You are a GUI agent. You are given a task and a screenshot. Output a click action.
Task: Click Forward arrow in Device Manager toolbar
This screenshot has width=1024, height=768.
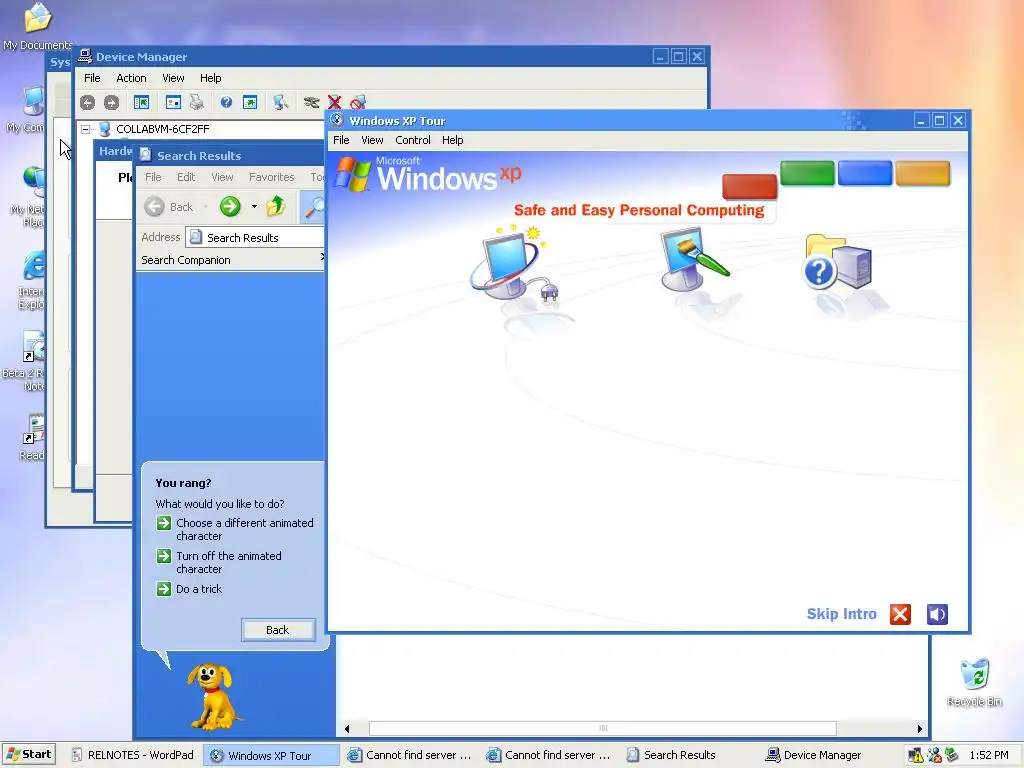click(x=112, y=103)
